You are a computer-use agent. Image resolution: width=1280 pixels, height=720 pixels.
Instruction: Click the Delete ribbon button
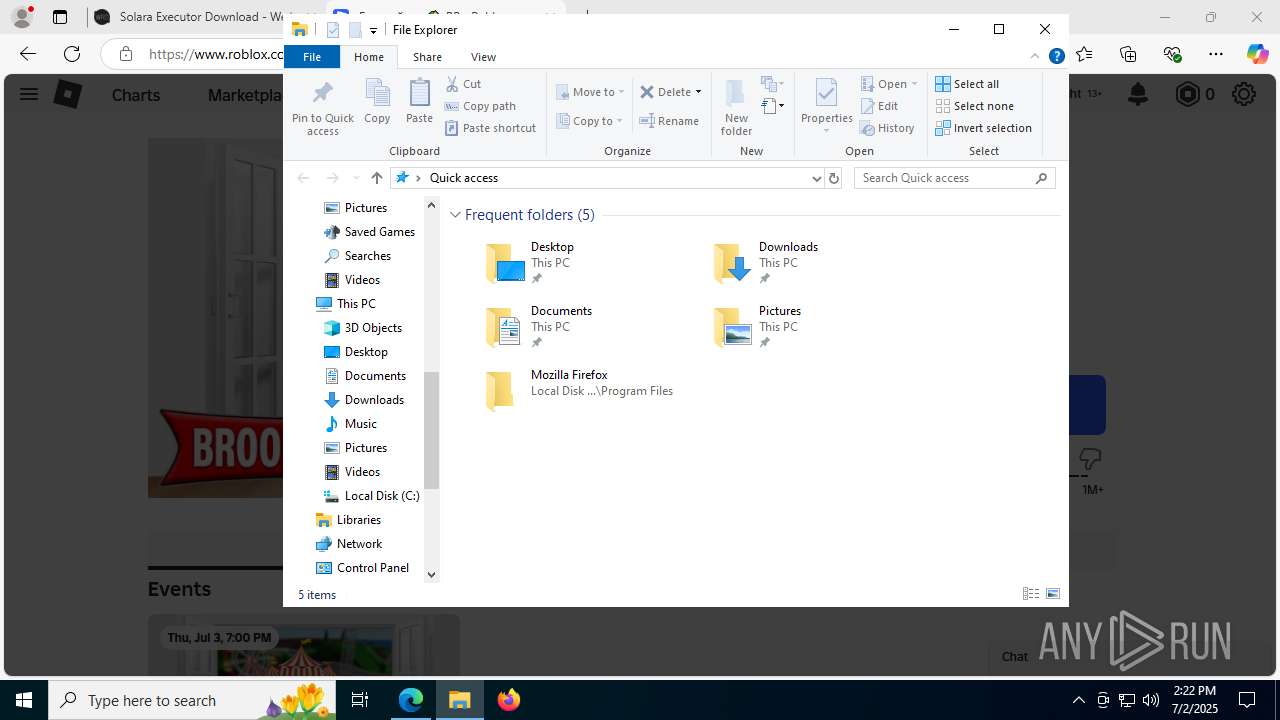point(666,92)
